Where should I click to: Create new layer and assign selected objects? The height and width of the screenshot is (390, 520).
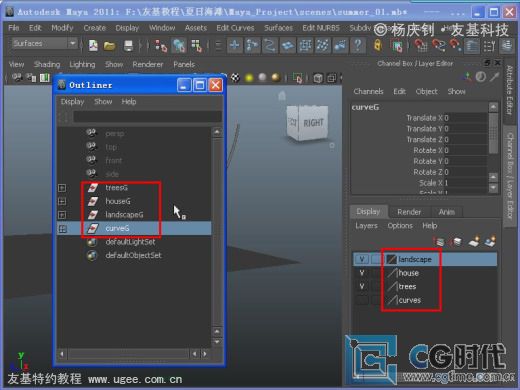point(490,242)
